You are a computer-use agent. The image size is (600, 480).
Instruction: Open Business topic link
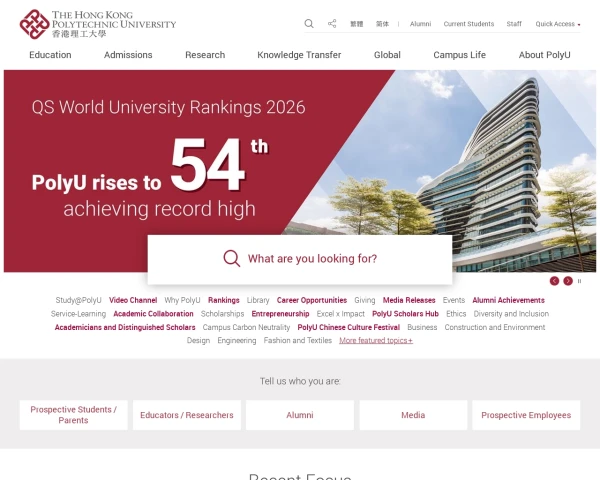tap(422, 327)
